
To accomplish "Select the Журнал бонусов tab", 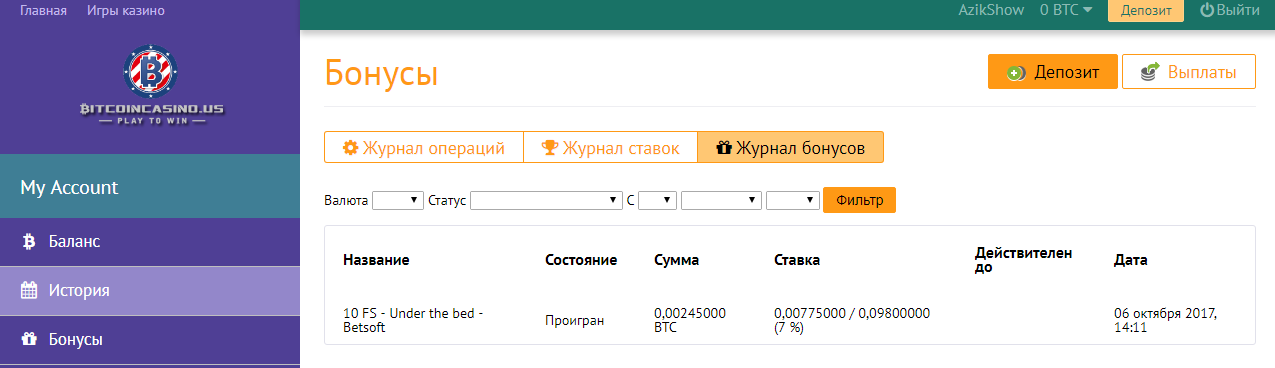I will (790, 147).
